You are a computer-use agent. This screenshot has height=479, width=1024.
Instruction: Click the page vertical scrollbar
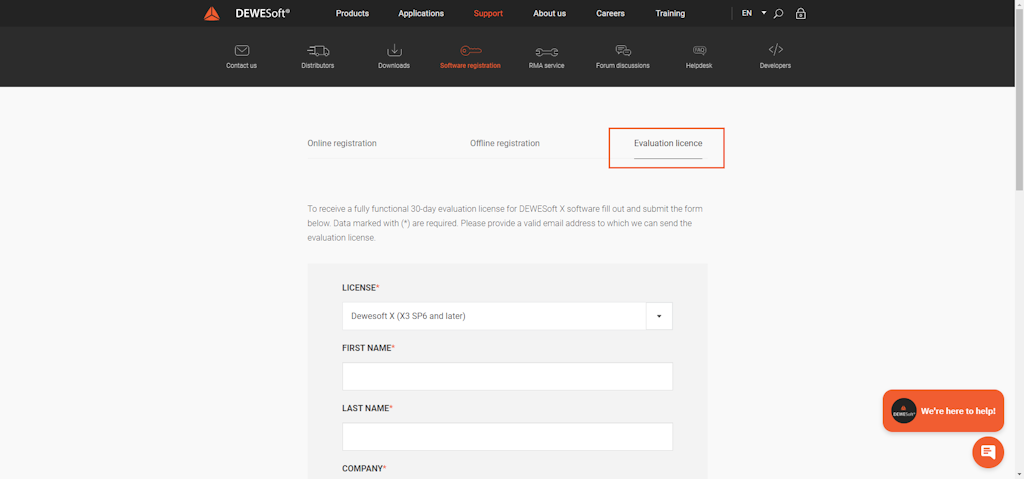(1019, 98)
